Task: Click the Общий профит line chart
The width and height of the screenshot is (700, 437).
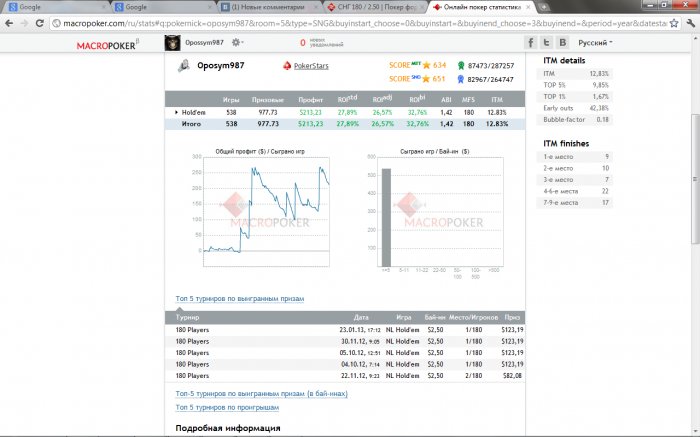Action: tap(267, 212)
